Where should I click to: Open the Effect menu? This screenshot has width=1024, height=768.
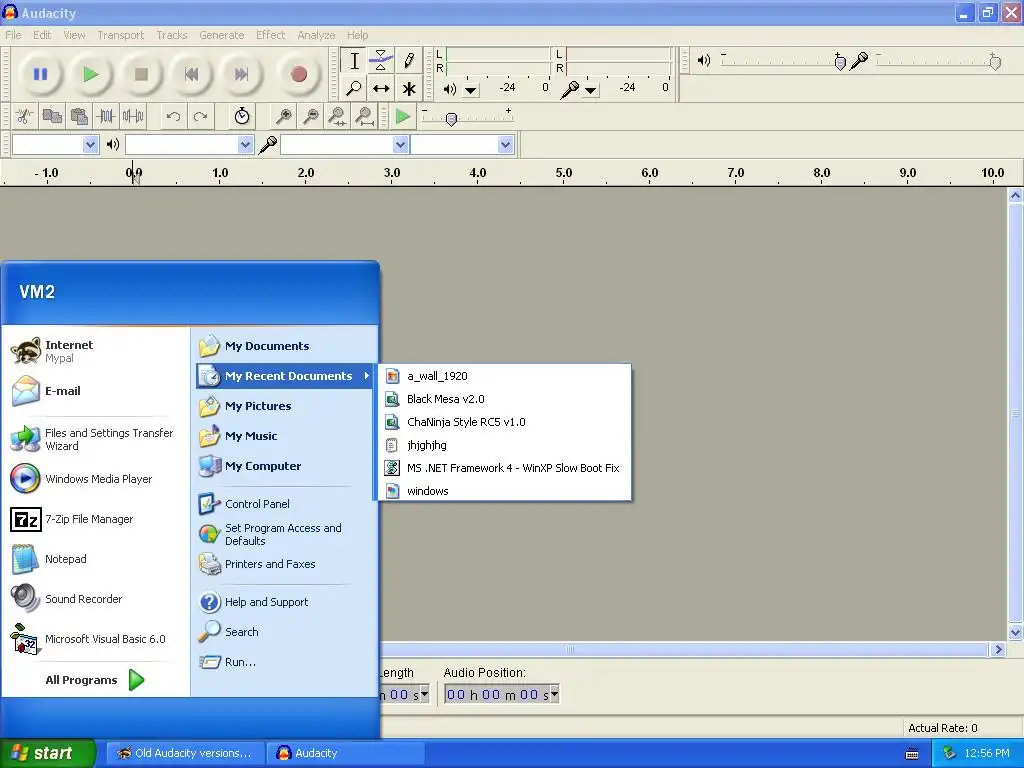click(270, 35)
